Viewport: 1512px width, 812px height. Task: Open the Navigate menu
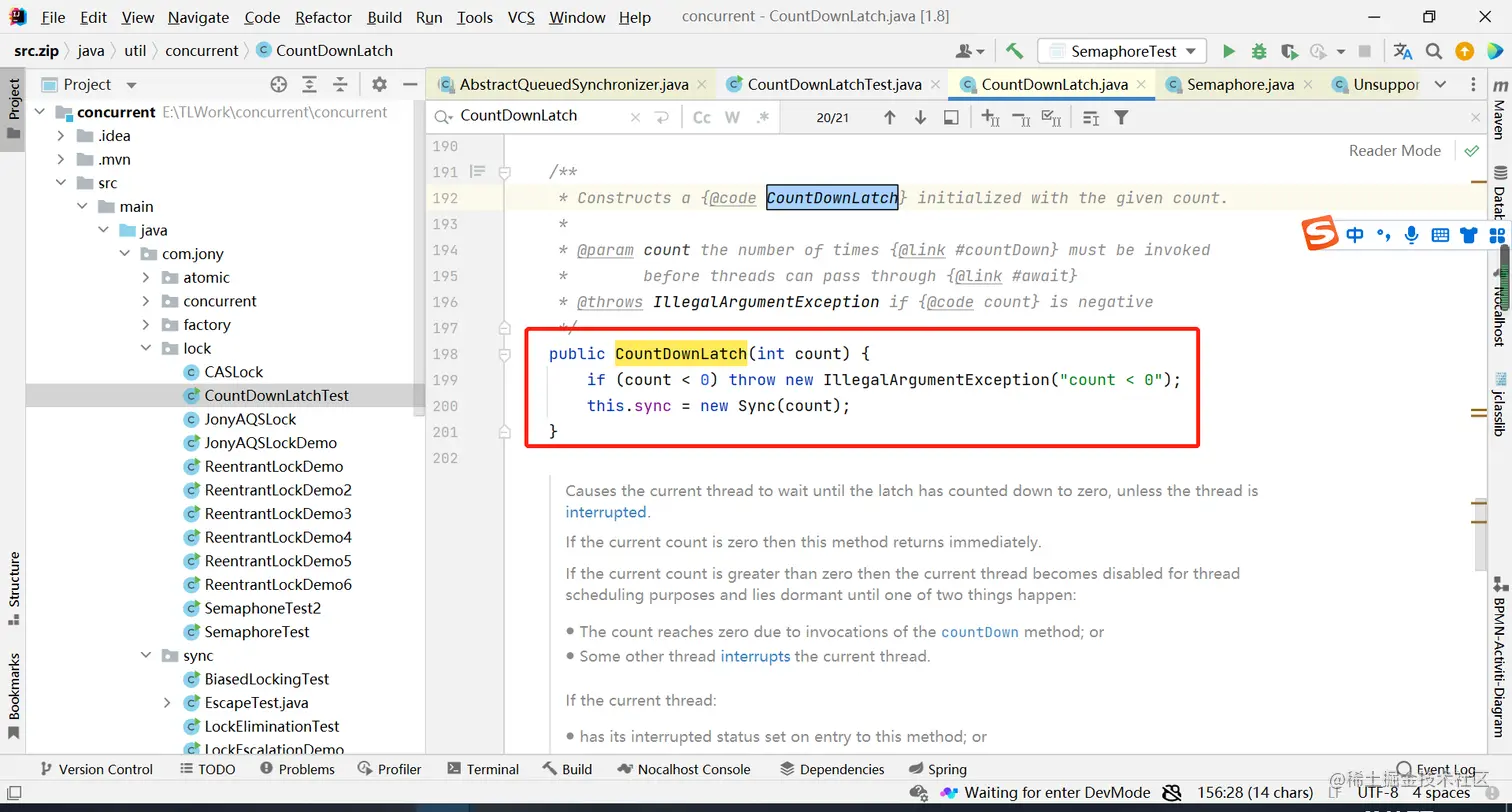click(198, 17)
